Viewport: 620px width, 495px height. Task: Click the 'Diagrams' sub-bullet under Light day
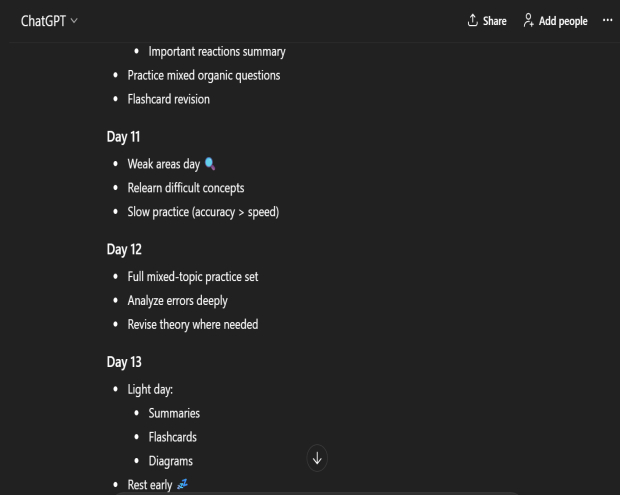[170, 461]
